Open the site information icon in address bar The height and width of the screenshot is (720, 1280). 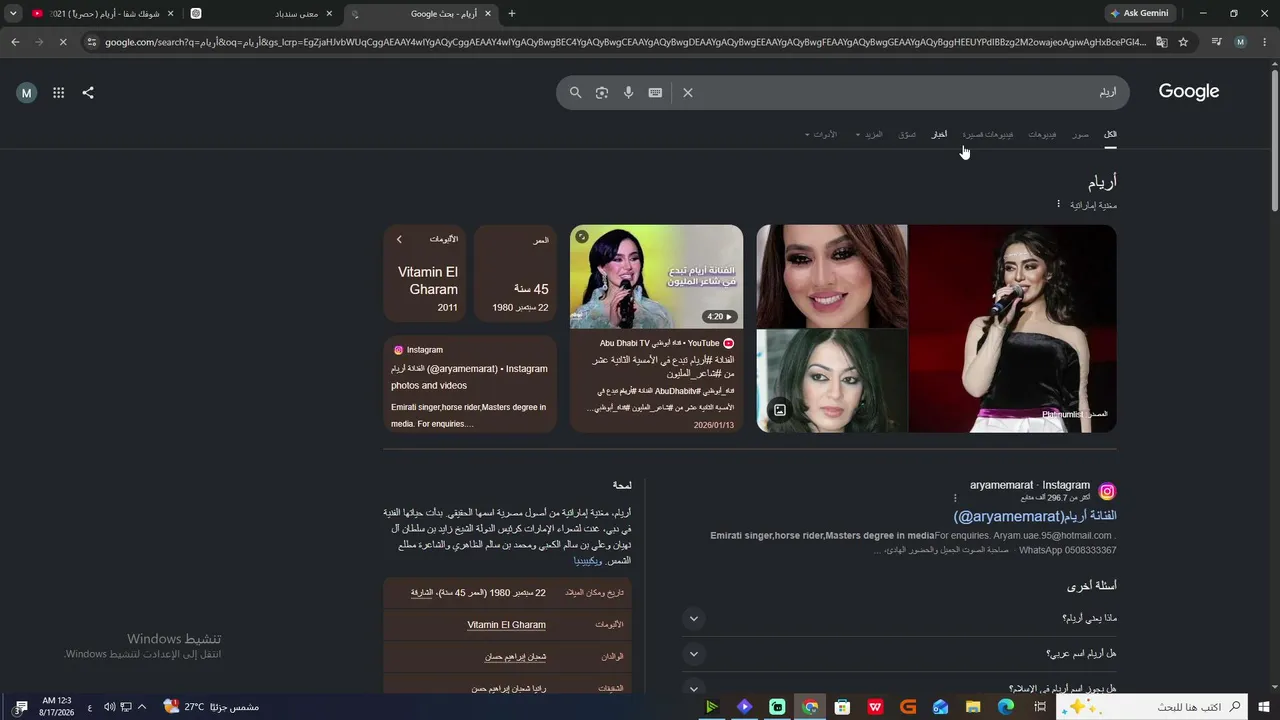92,42
